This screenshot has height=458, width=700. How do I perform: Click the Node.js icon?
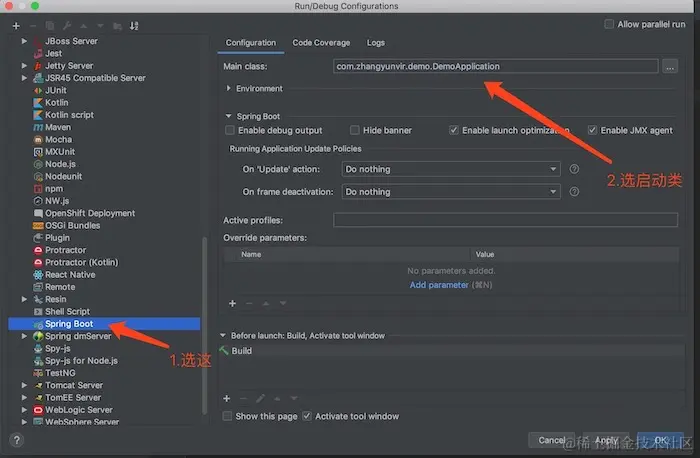38,164
